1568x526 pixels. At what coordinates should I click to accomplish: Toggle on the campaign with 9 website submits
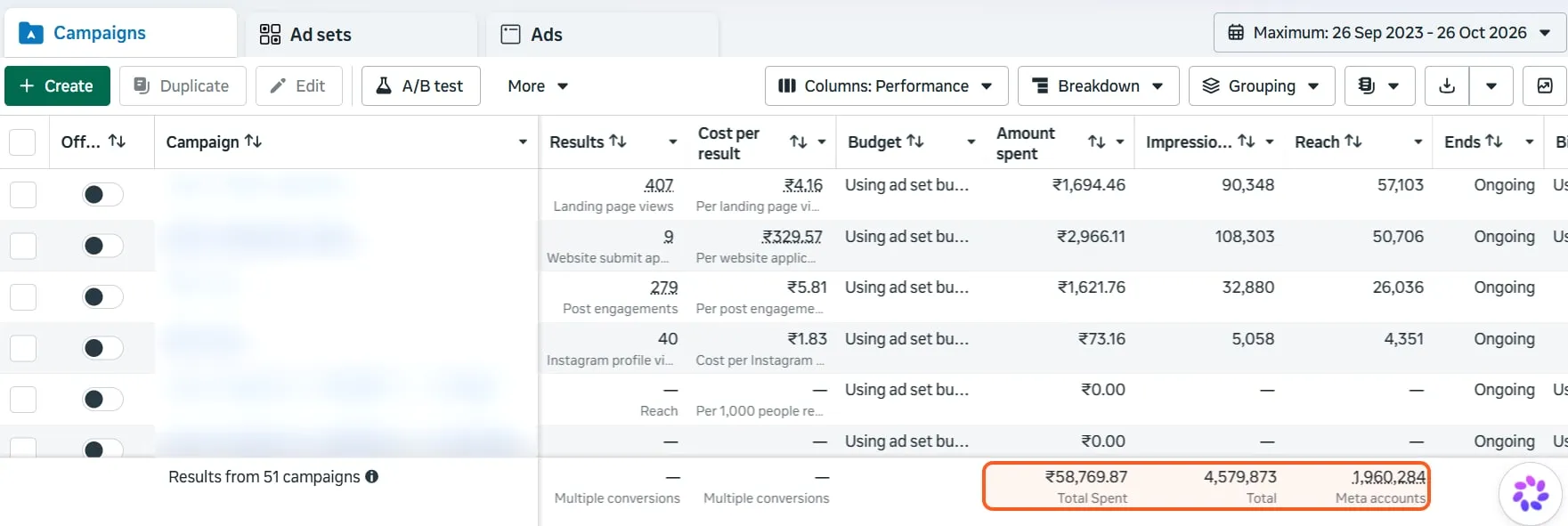click(102, 246)
